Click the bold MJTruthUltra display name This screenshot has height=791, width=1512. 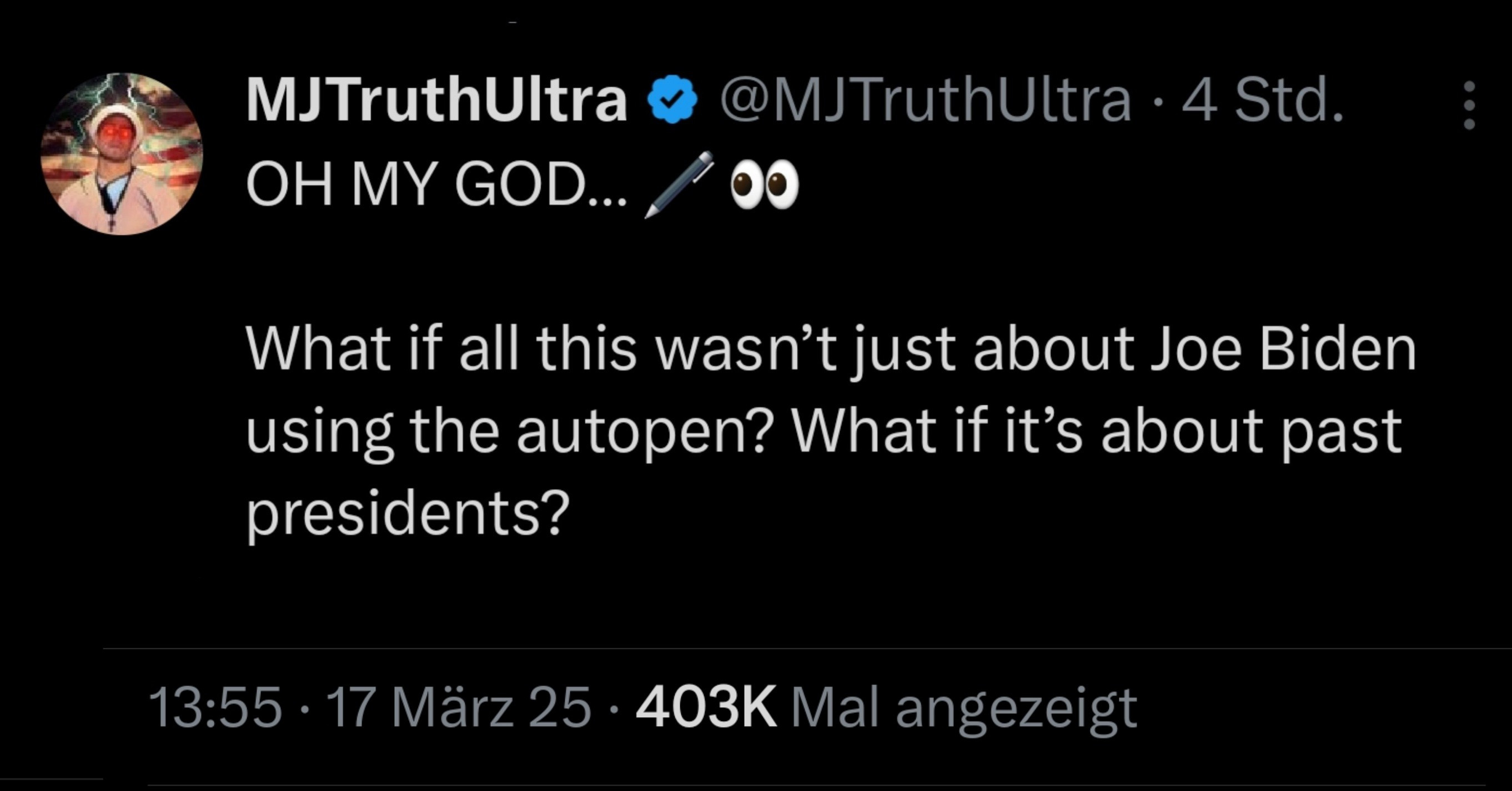click(x=436, y=100)
